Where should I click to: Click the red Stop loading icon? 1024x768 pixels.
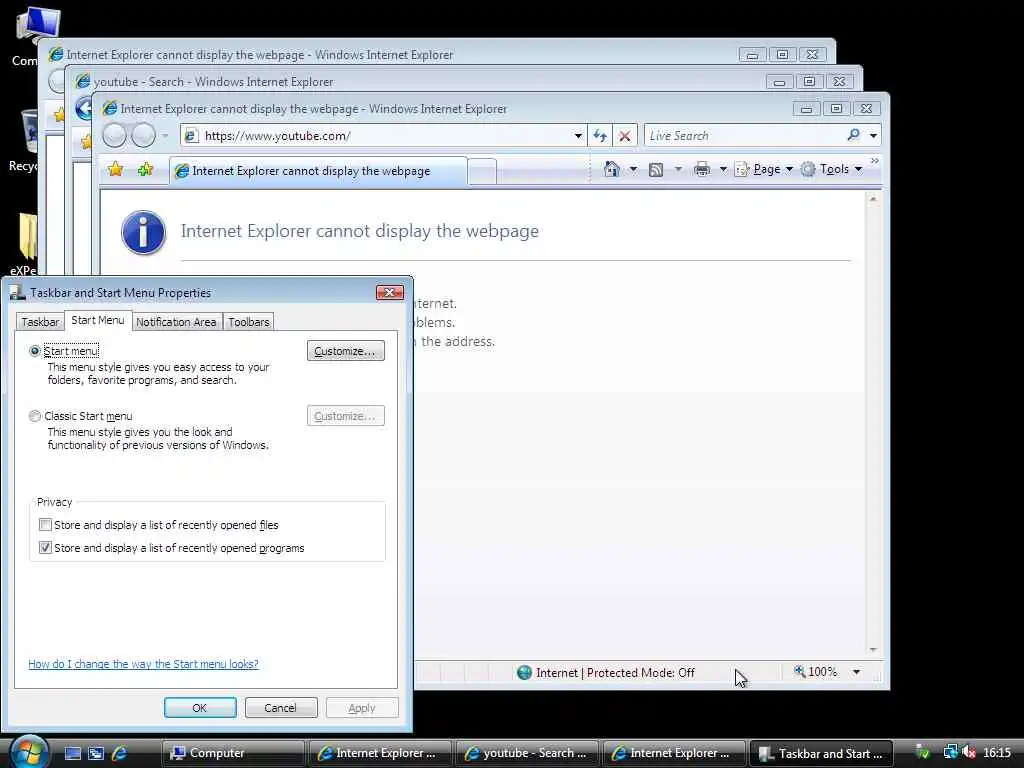tap(625, 136)
